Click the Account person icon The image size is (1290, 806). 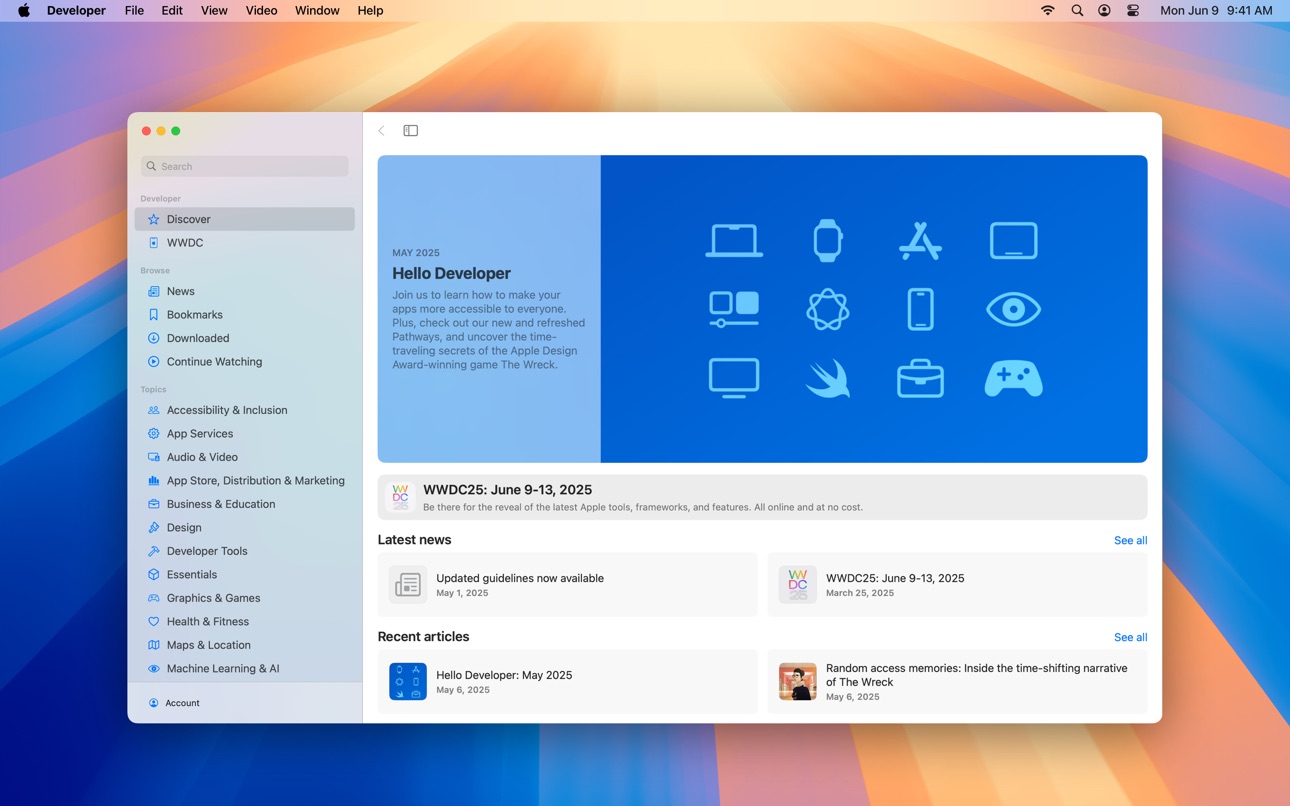click(x=153, y=703)
